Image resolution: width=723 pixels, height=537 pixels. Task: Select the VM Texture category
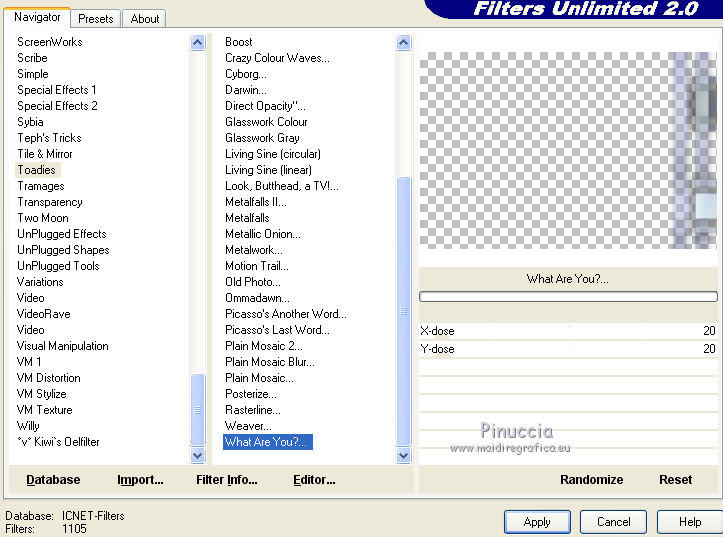[x=45, y=410]
